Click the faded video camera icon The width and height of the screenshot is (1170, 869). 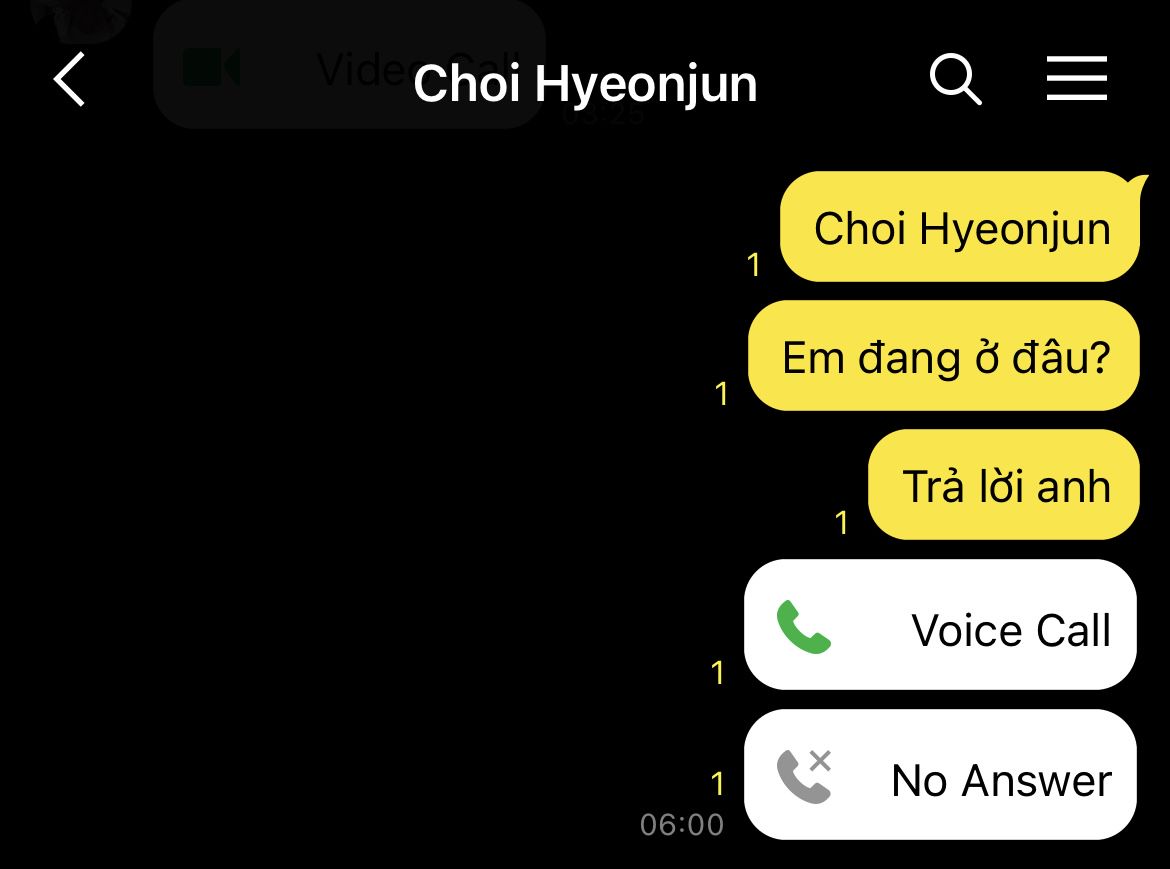pyautogui.click(x=211, y=67)
